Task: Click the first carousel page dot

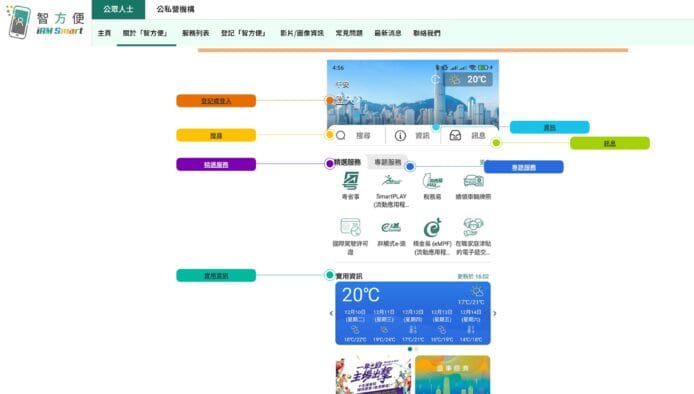Action: (410, 349)
